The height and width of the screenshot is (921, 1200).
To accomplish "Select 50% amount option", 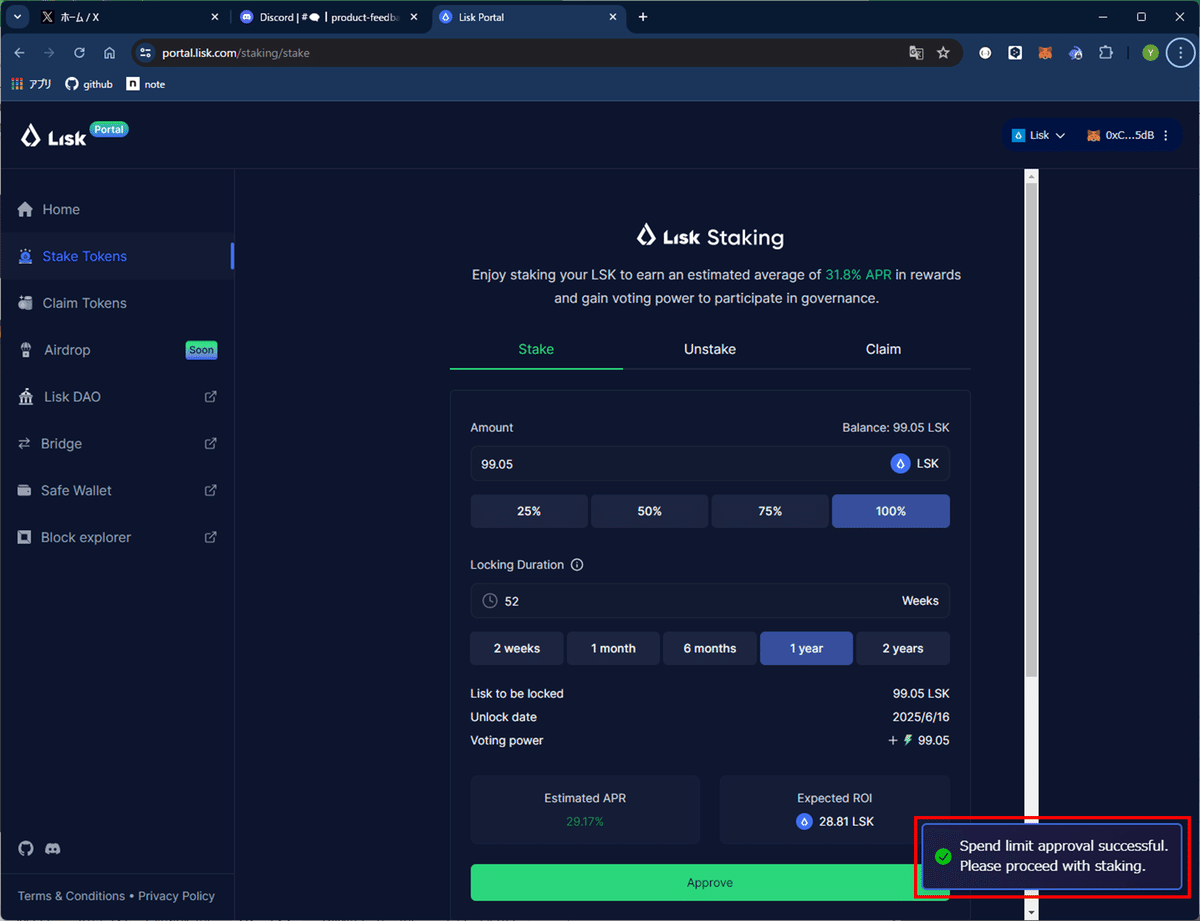I will click(x=650, y=511).
